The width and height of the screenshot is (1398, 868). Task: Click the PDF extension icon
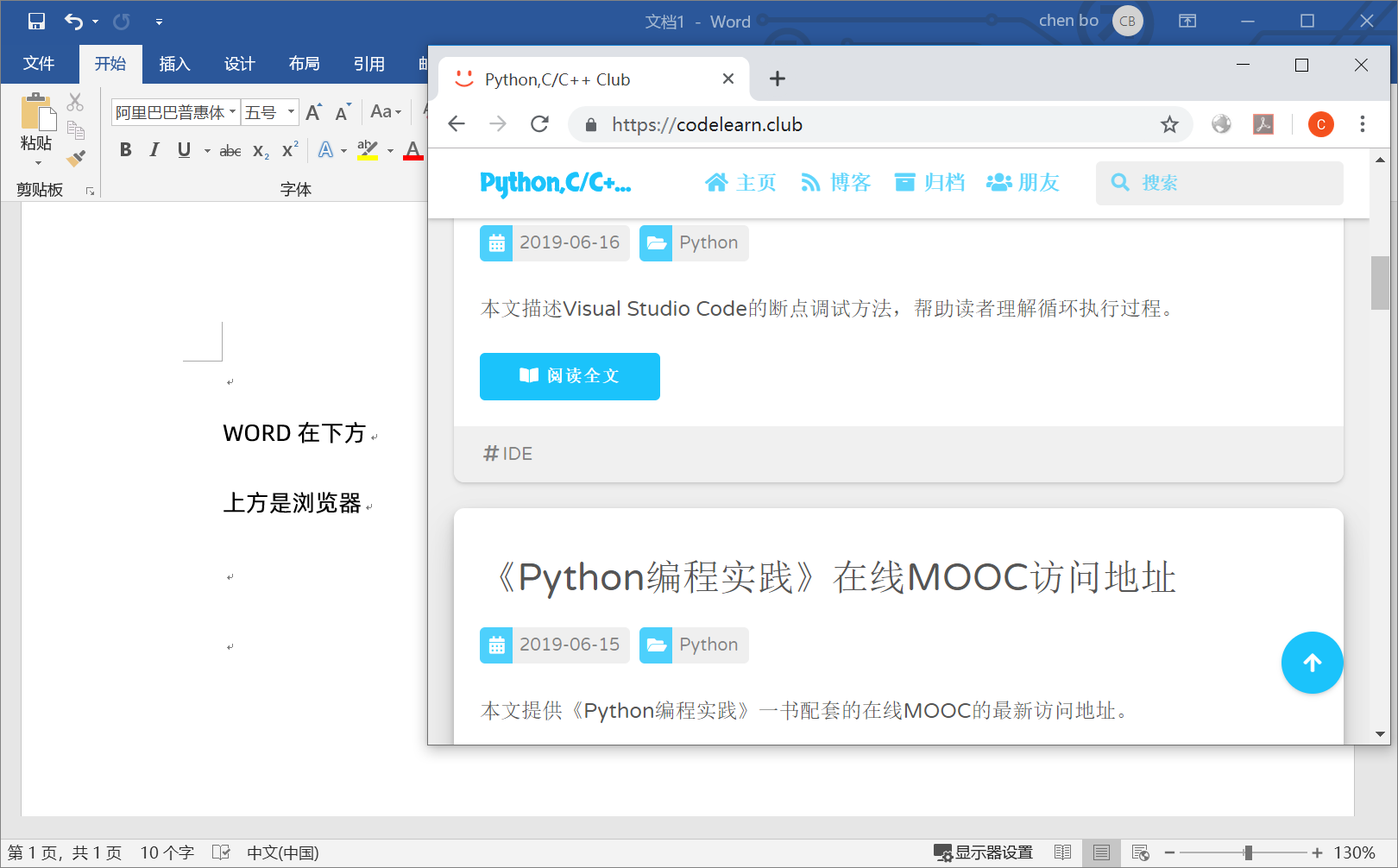[x=1263, y=124]
